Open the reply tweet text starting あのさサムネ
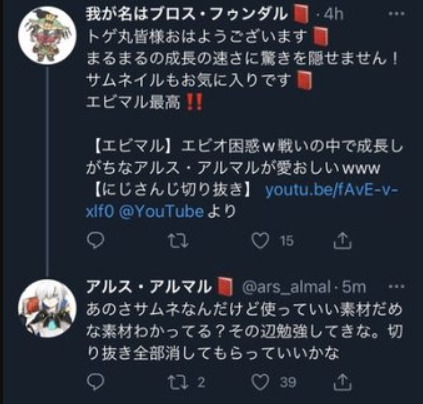Viewport: 423px width, 404px height. click(244, 331)
